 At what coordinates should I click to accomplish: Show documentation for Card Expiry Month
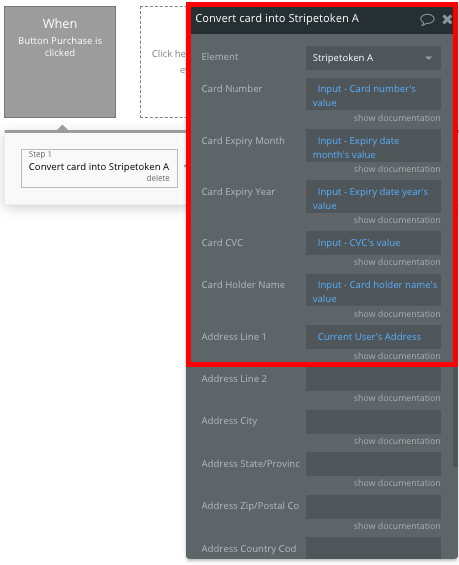pos(397,169)
